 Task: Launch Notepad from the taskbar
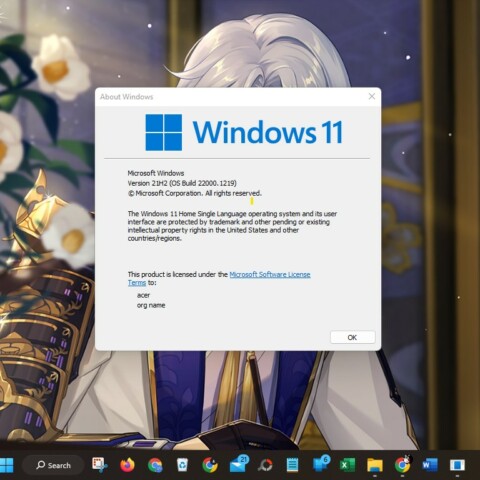292,465
